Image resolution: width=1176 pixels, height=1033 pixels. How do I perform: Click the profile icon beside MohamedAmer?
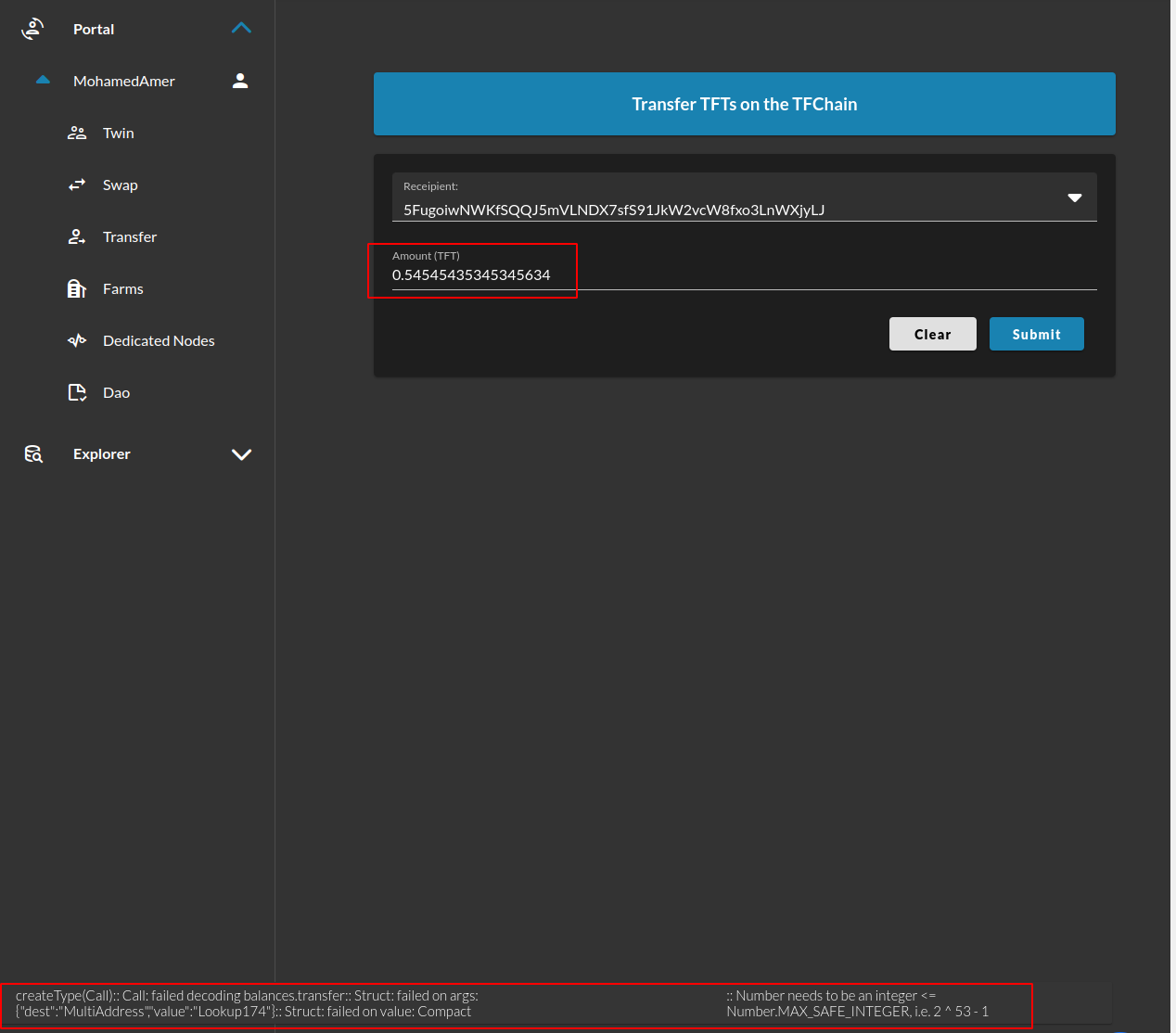[x=239, y=81]
